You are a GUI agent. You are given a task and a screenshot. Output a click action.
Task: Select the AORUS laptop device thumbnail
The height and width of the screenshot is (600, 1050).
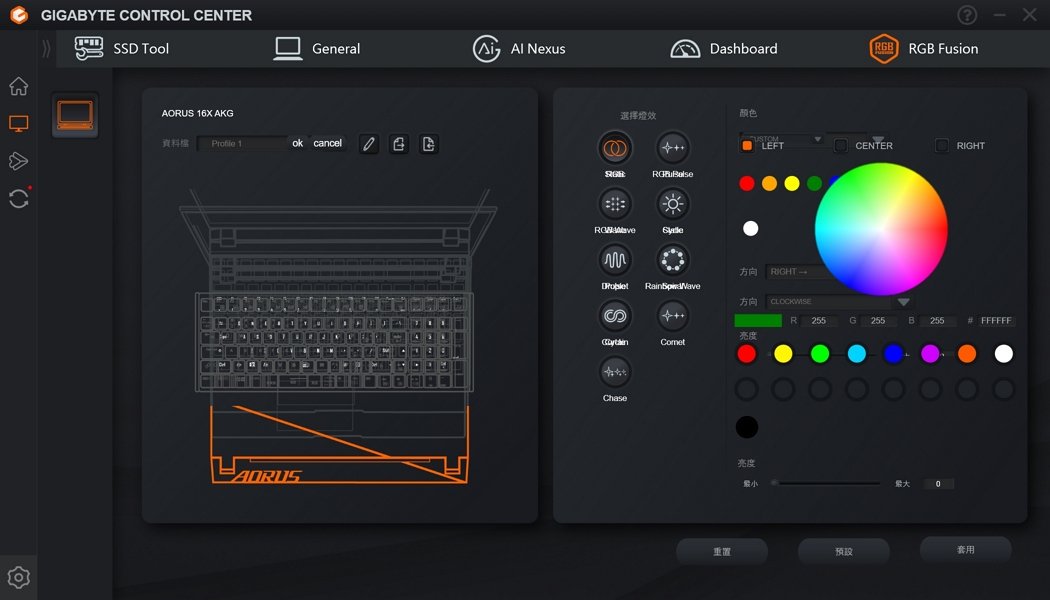tap(75, 115)
